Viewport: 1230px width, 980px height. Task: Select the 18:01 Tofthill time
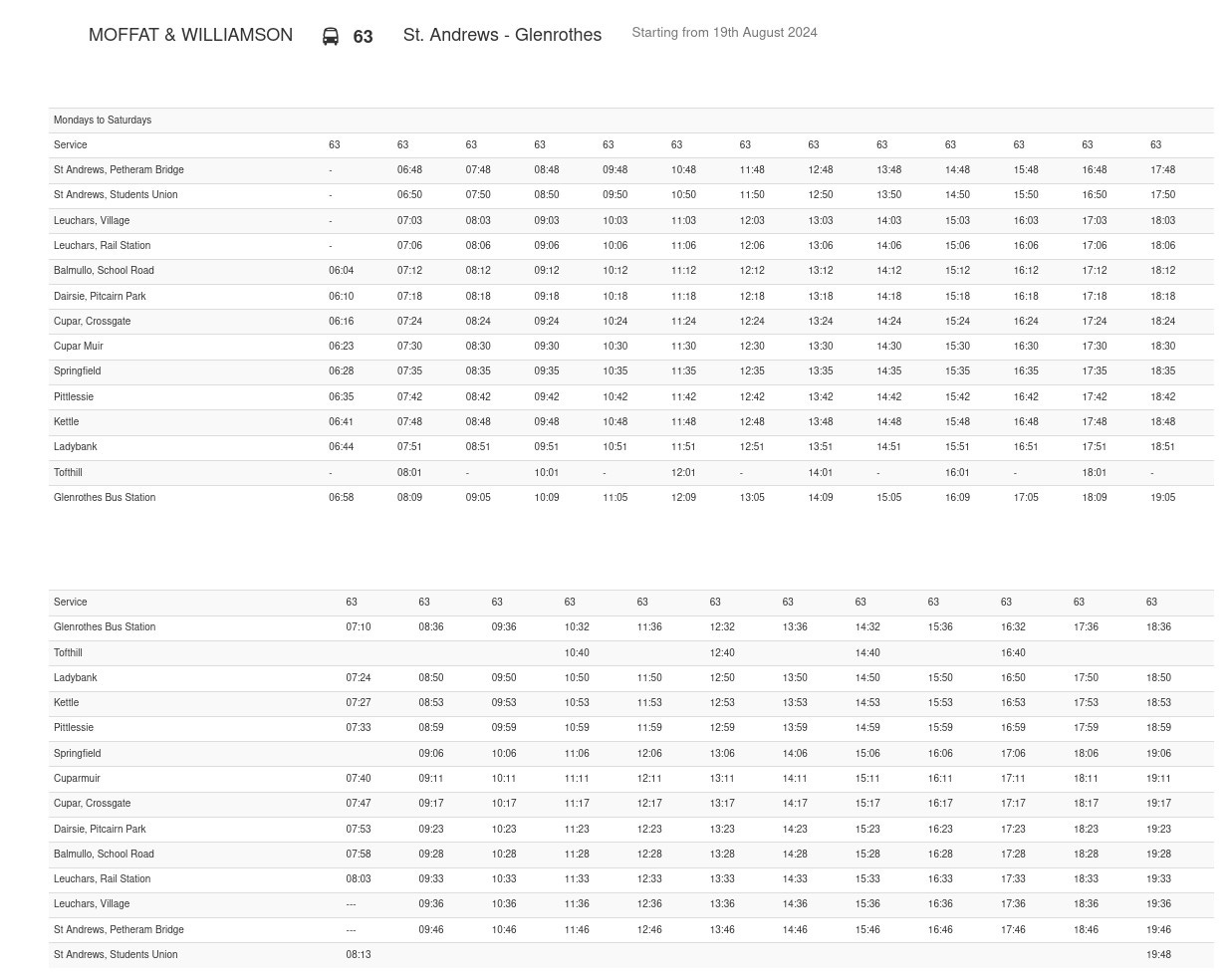point(1095,473)
